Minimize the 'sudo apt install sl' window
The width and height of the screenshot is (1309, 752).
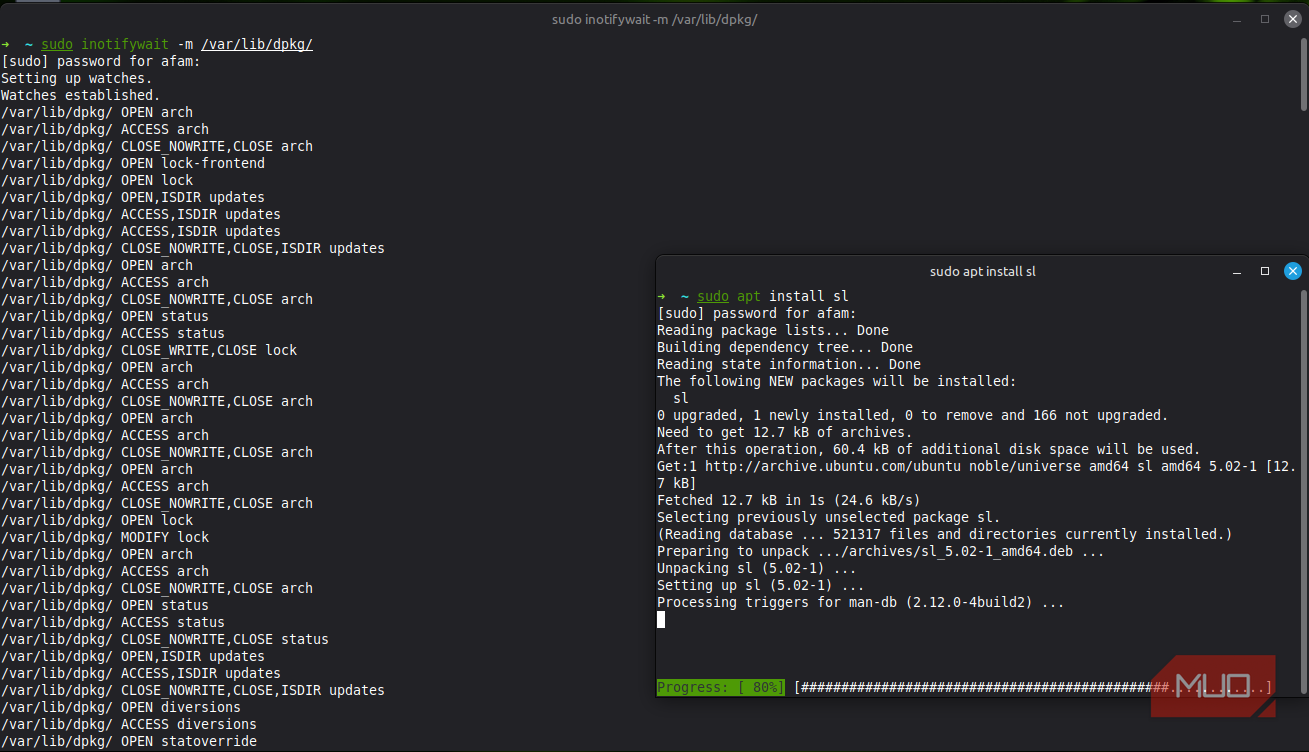pyautogui.click(x=1238, y=272)
